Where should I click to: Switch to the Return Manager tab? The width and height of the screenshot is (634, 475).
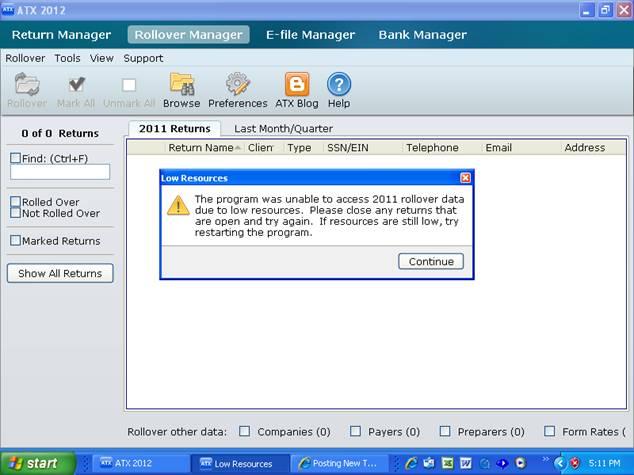click(61, 35)
